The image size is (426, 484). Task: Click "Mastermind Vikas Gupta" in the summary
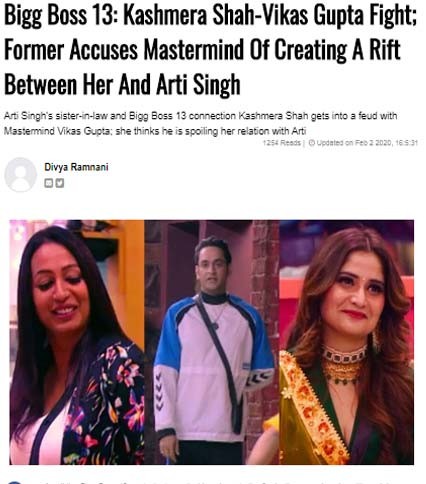57,131
